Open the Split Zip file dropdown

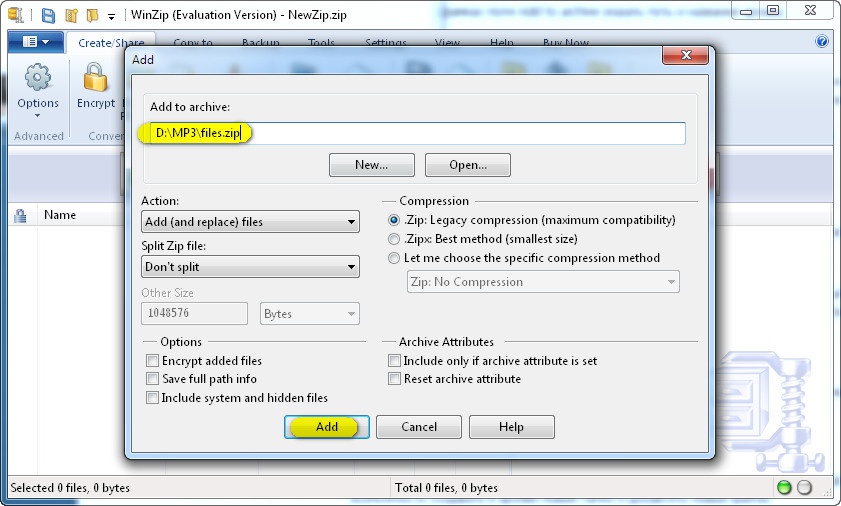pos(250,267)
